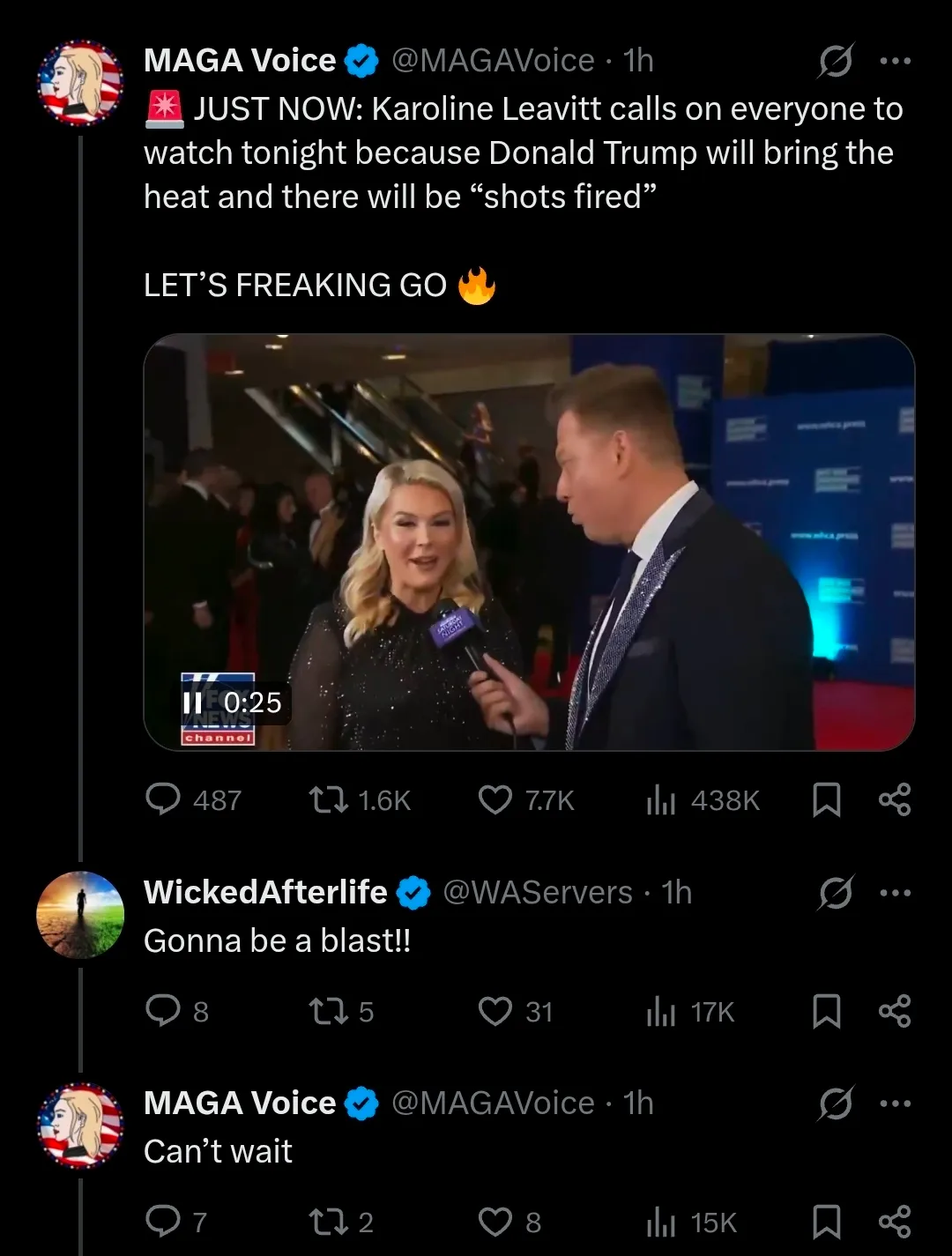Open more options on "Can't wait" reply
The height and width of the screenshot is (1256, 952).
[896, 1104]
